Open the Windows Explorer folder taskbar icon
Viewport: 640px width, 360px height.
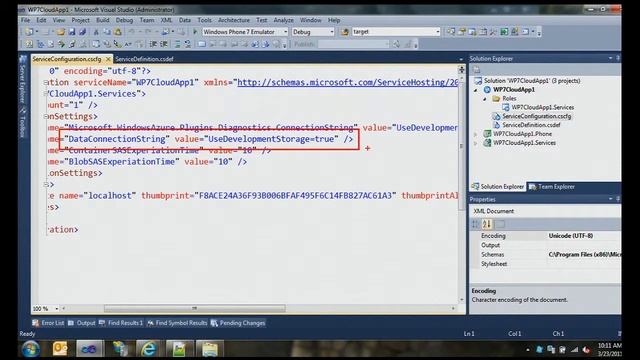click(210, 349)
